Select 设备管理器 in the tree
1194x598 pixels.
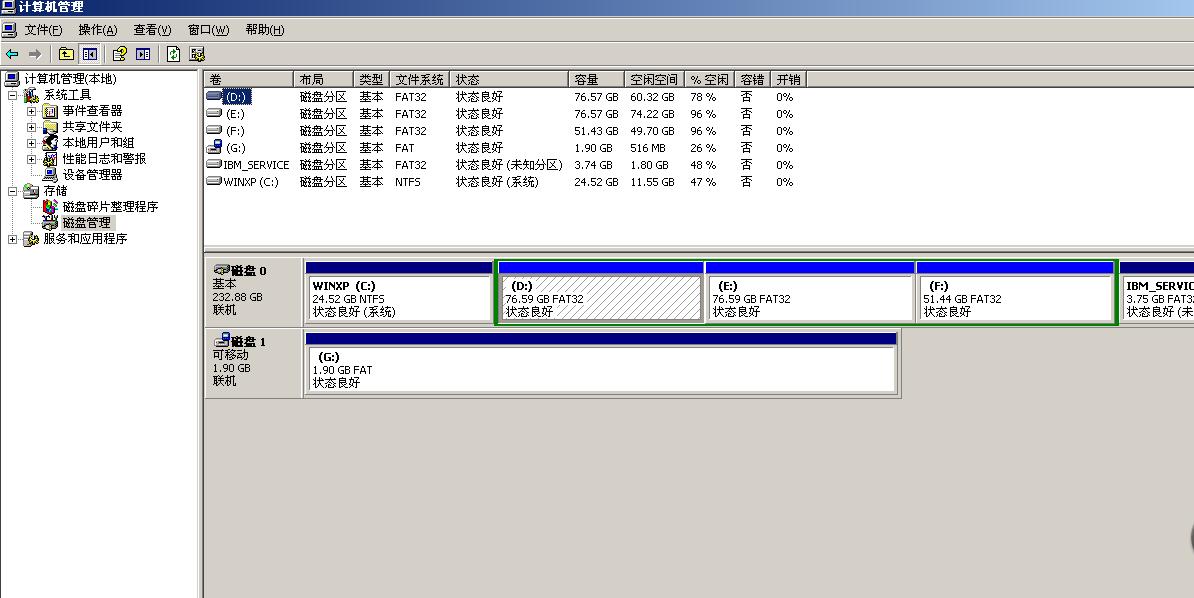92,175
